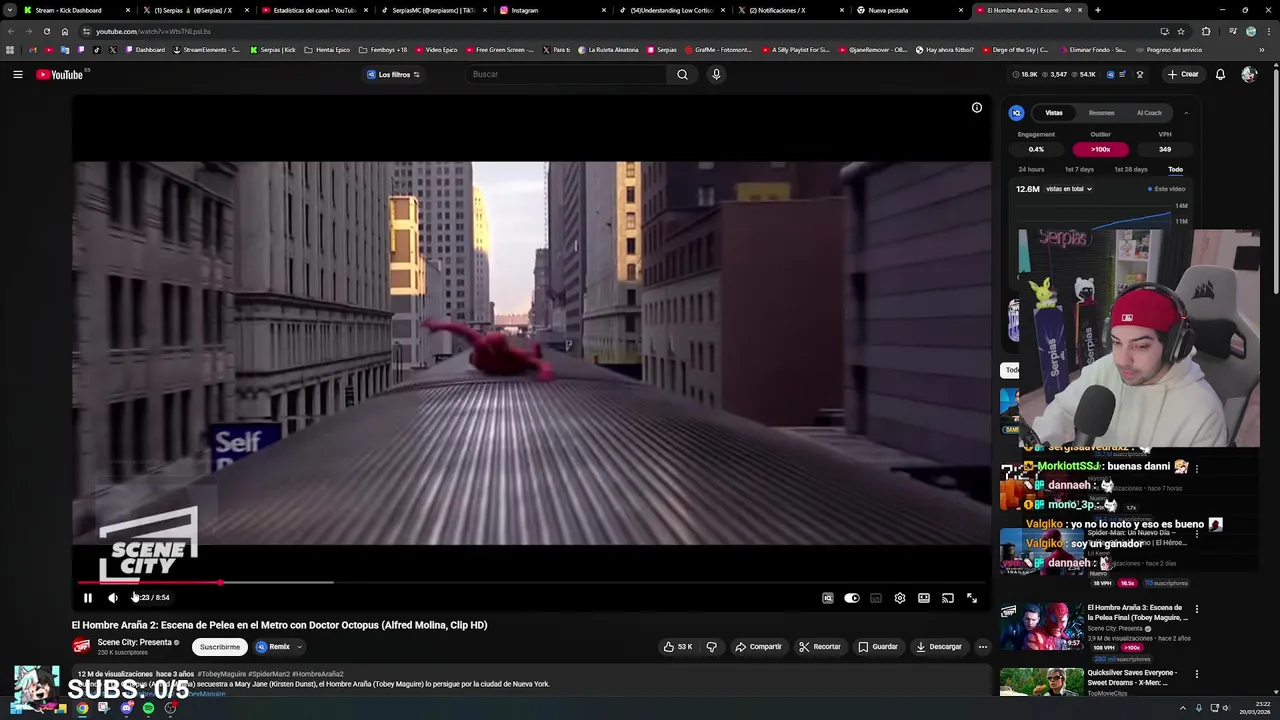Open Chrome from the taskbar
The height and width of the screenshot is (720, 1280).
[x=82, y=708]
